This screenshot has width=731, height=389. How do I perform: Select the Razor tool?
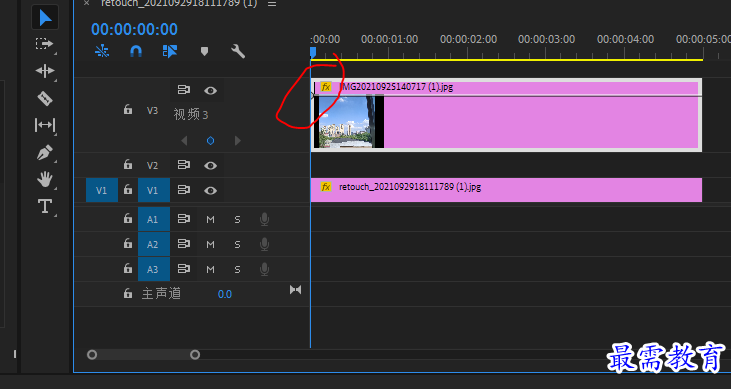tap(45, 98)
